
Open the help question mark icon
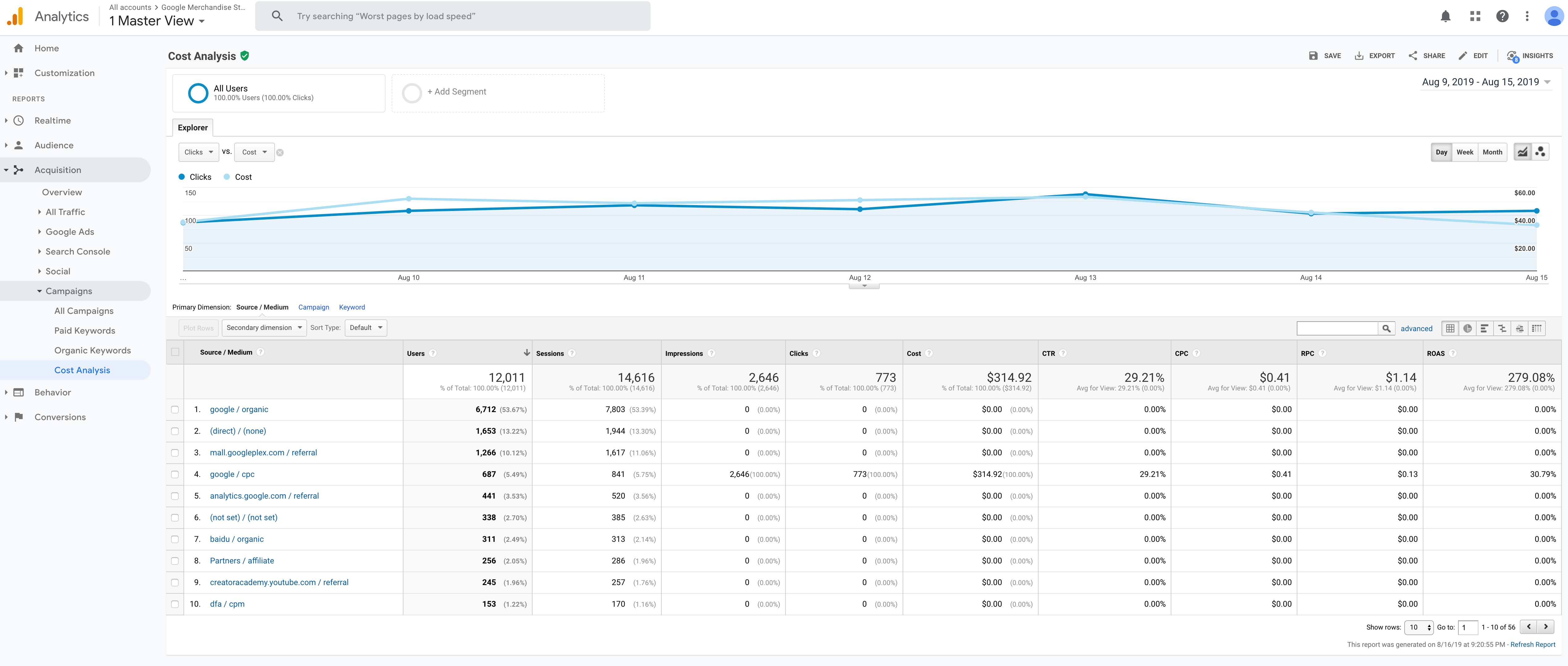click(x=1502, y=16)
